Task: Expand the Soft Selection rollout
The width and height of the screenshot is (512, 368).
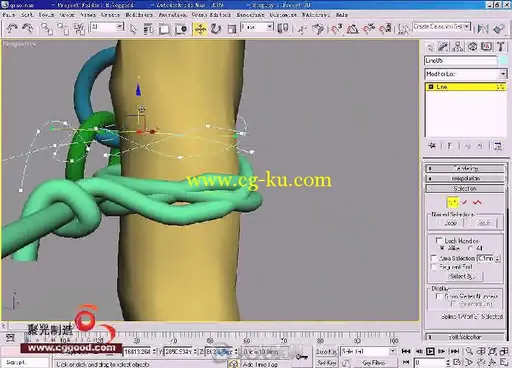Action: pyautogui.click(x=466, y=337)
